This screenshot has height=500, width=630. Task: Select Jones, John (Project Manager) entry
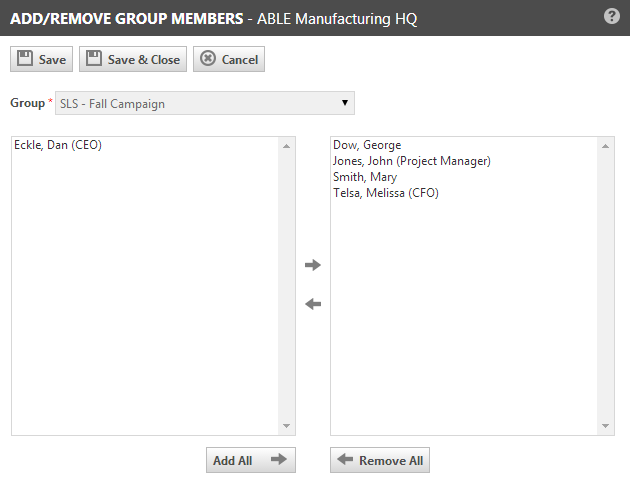tap(411, 161)
